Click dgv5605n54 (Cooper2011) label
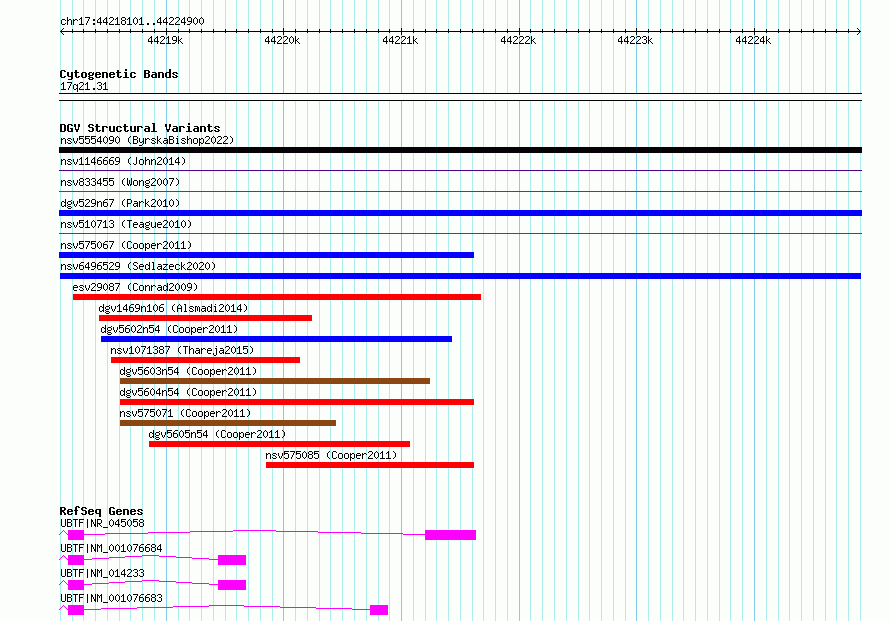The width and height of the screenshot is (890, 621). [217, 434]
